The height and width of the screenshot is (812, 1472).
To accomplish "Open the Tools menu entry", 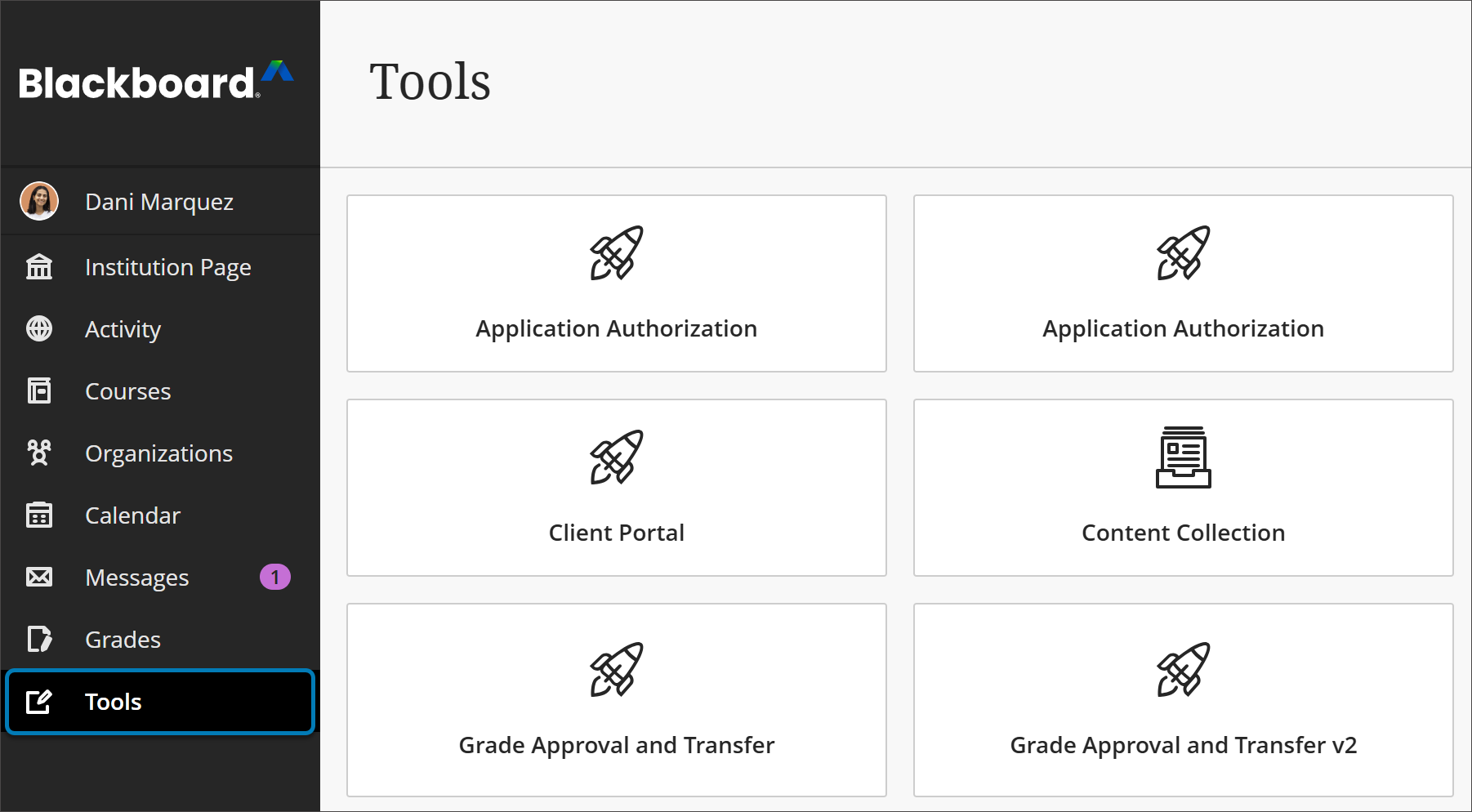I will tap(112, 702).
